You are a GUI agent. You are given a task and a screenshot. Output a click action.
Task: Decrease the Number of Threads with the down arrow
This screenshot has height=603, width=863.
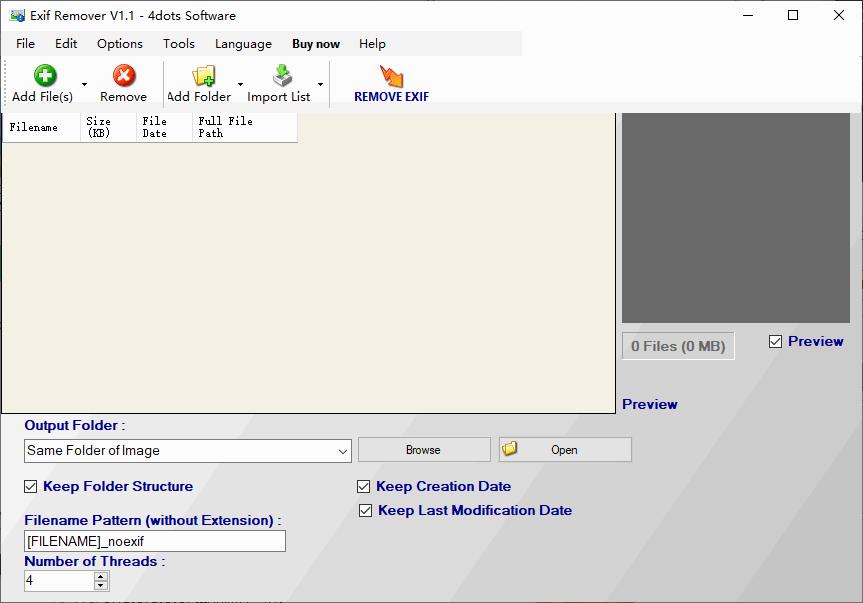(x=101, y=585)
